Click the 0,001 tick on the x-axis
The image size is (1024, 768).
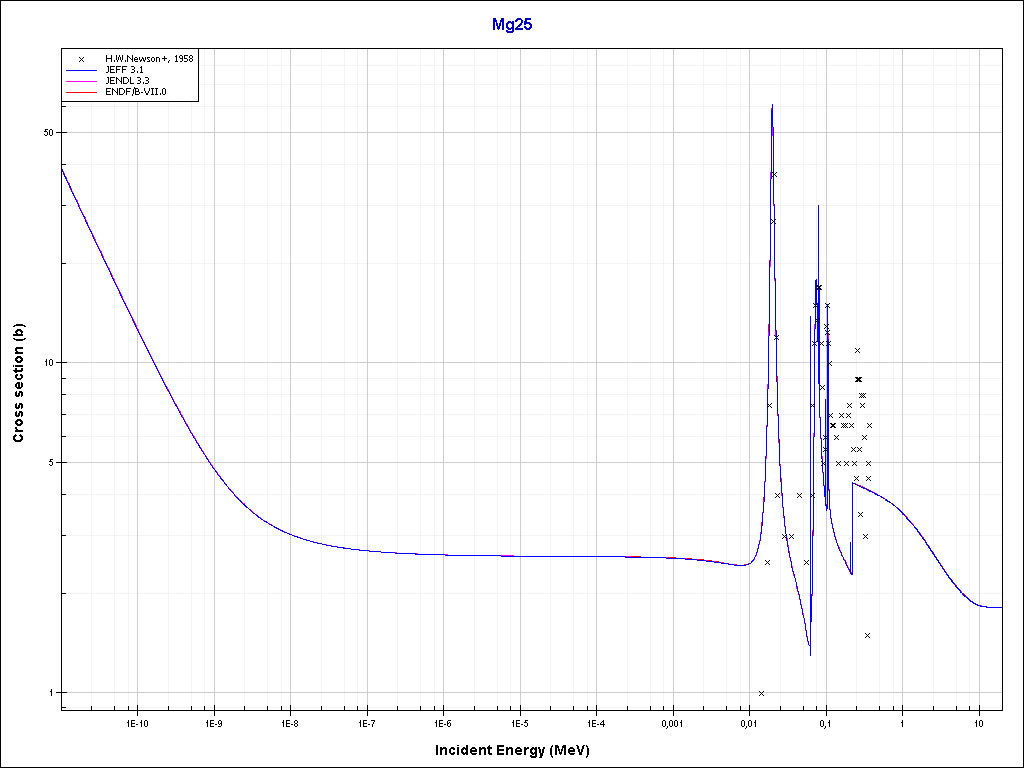coord(672,723)
